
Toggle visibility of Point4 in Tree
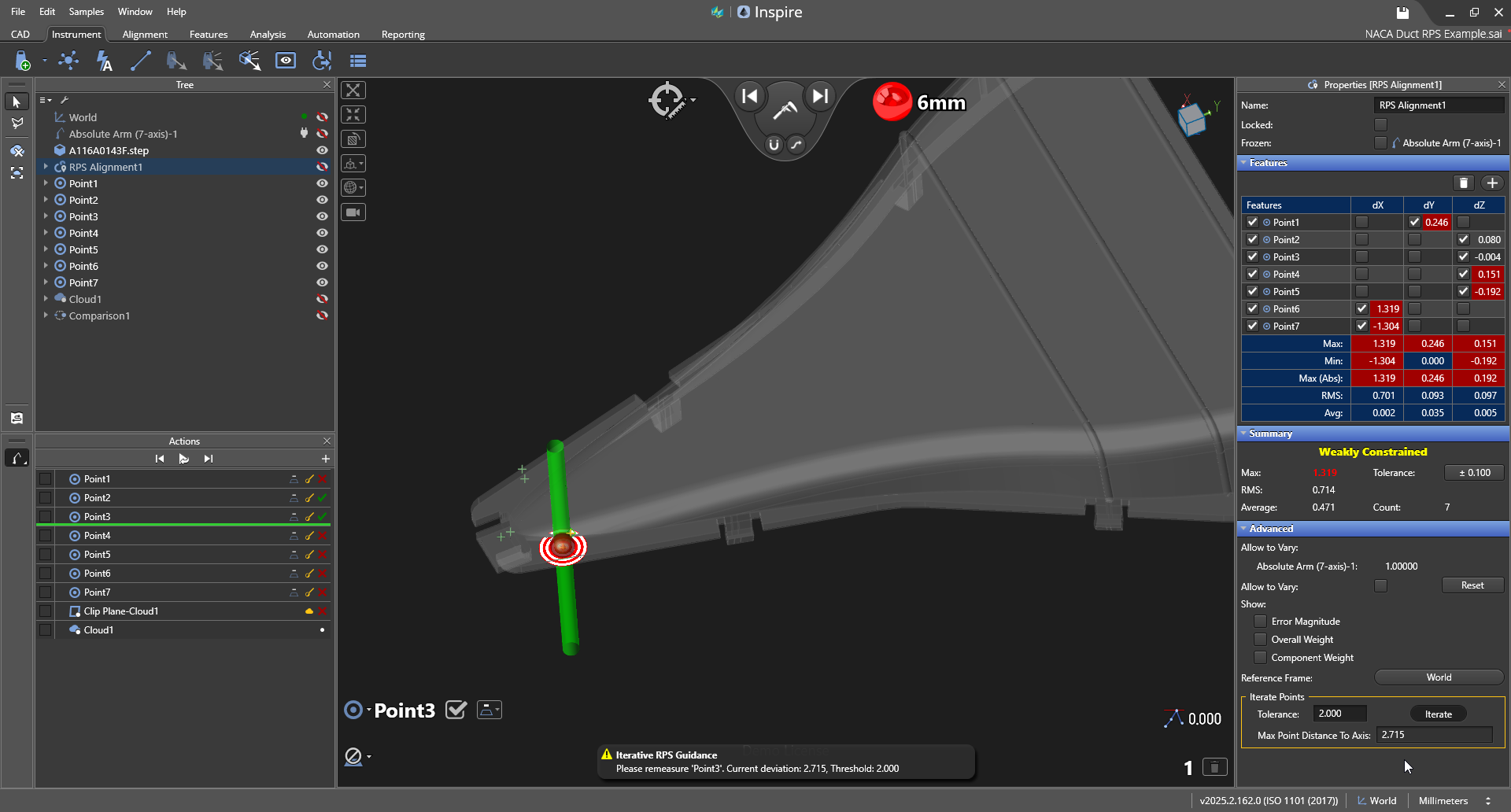[x=322, y=233]
